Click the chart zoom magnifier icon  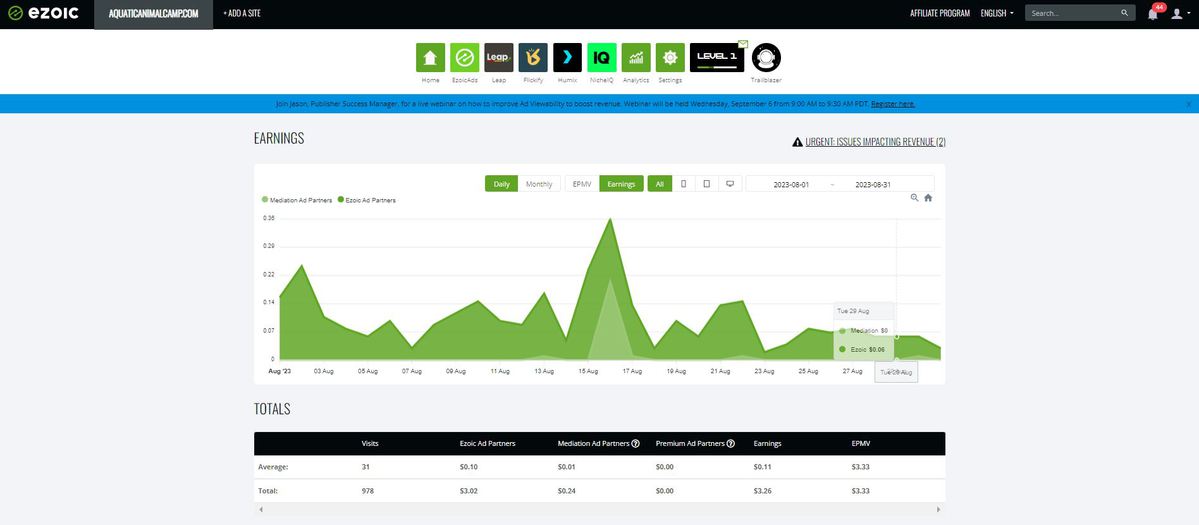(x=915, y=198)
